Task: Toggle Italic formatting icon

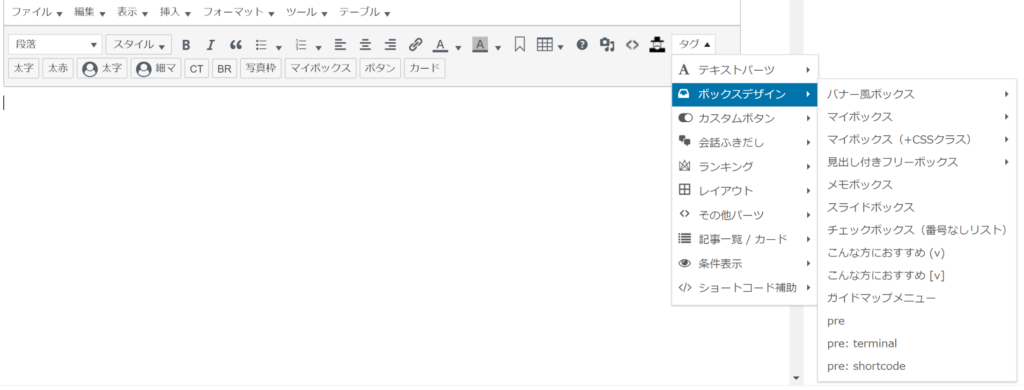Action: click(210, 45)
